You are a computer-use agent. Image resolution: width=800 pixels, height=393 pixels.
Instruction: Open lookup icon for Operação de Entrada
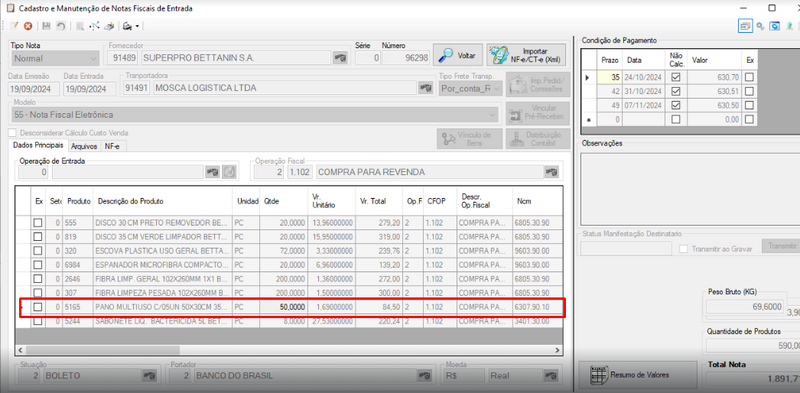pos(212,172)
